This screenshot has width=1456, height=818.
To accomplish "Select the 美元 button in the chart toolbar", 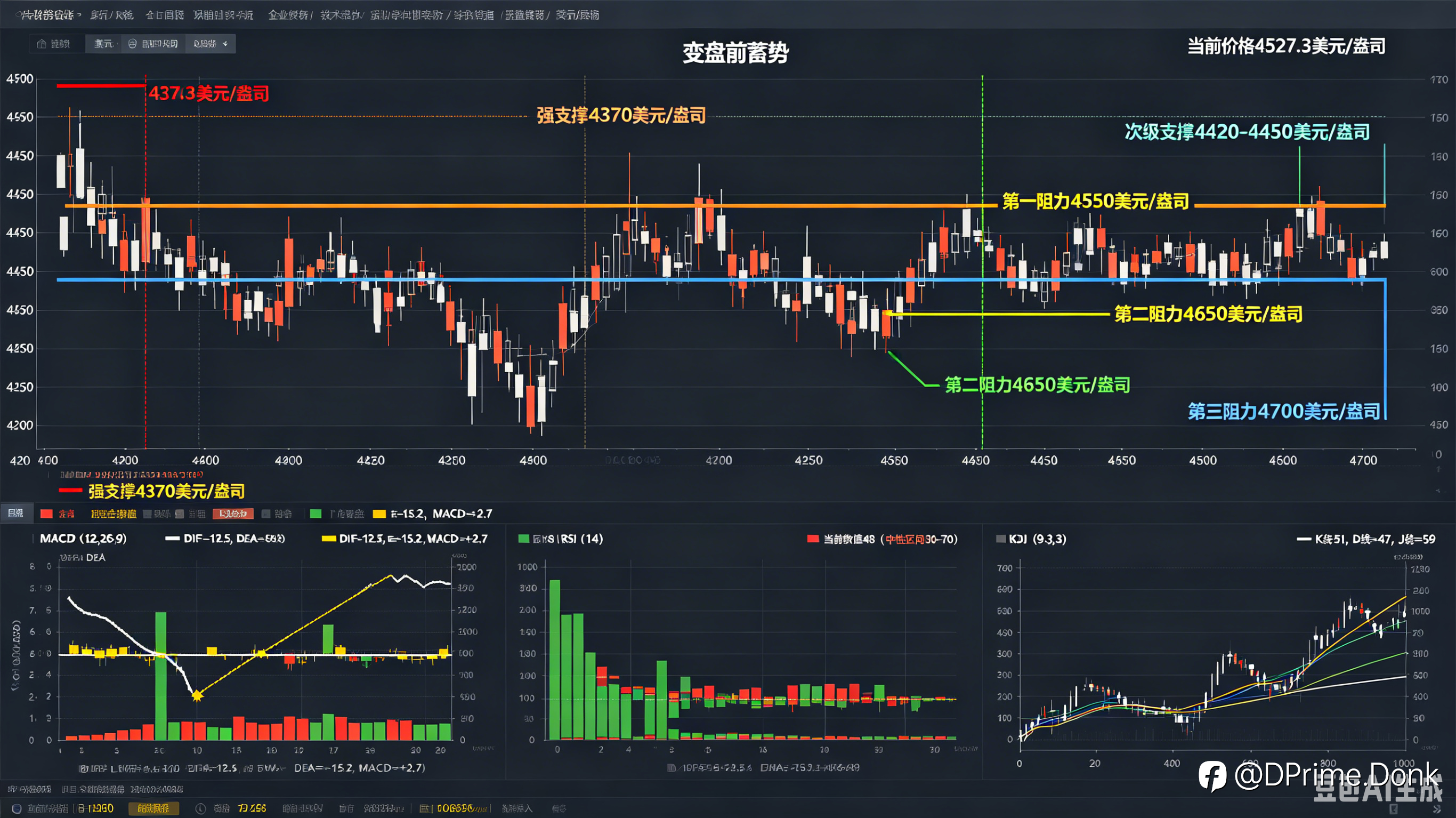I will (103, 44).
